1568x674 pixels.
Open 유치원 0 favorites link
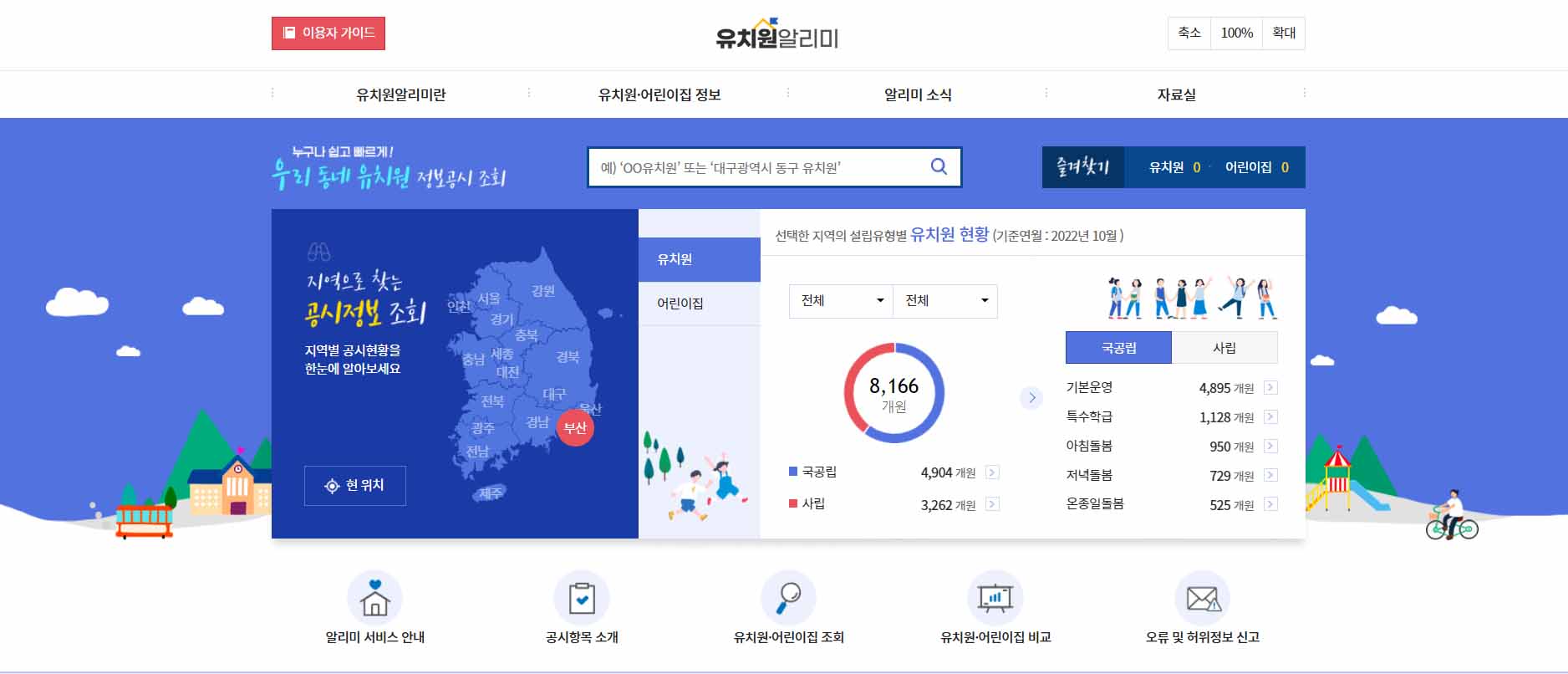(1174, 167)
